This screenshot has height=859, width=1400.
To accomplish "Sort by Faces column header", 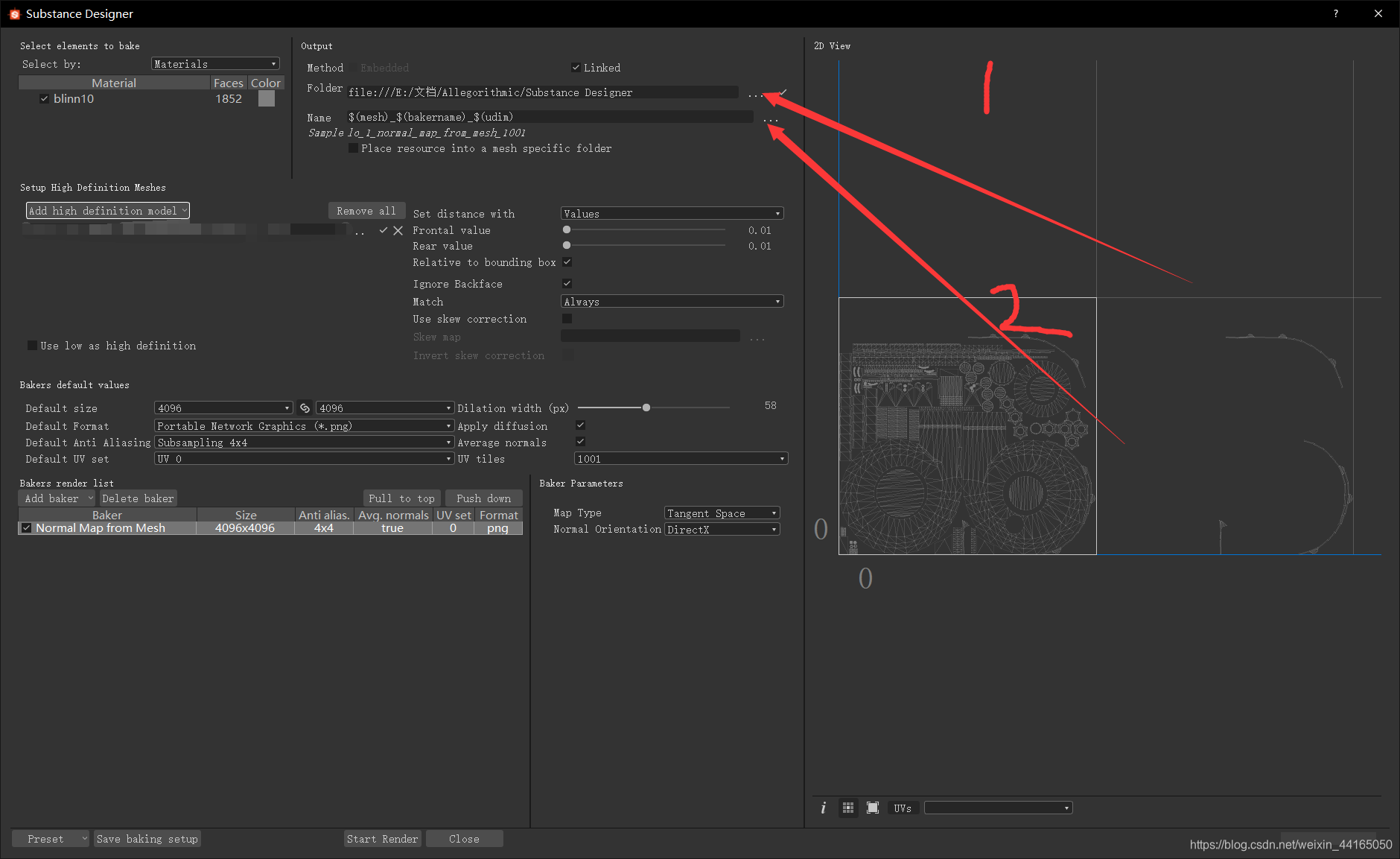I will [229, 83].
